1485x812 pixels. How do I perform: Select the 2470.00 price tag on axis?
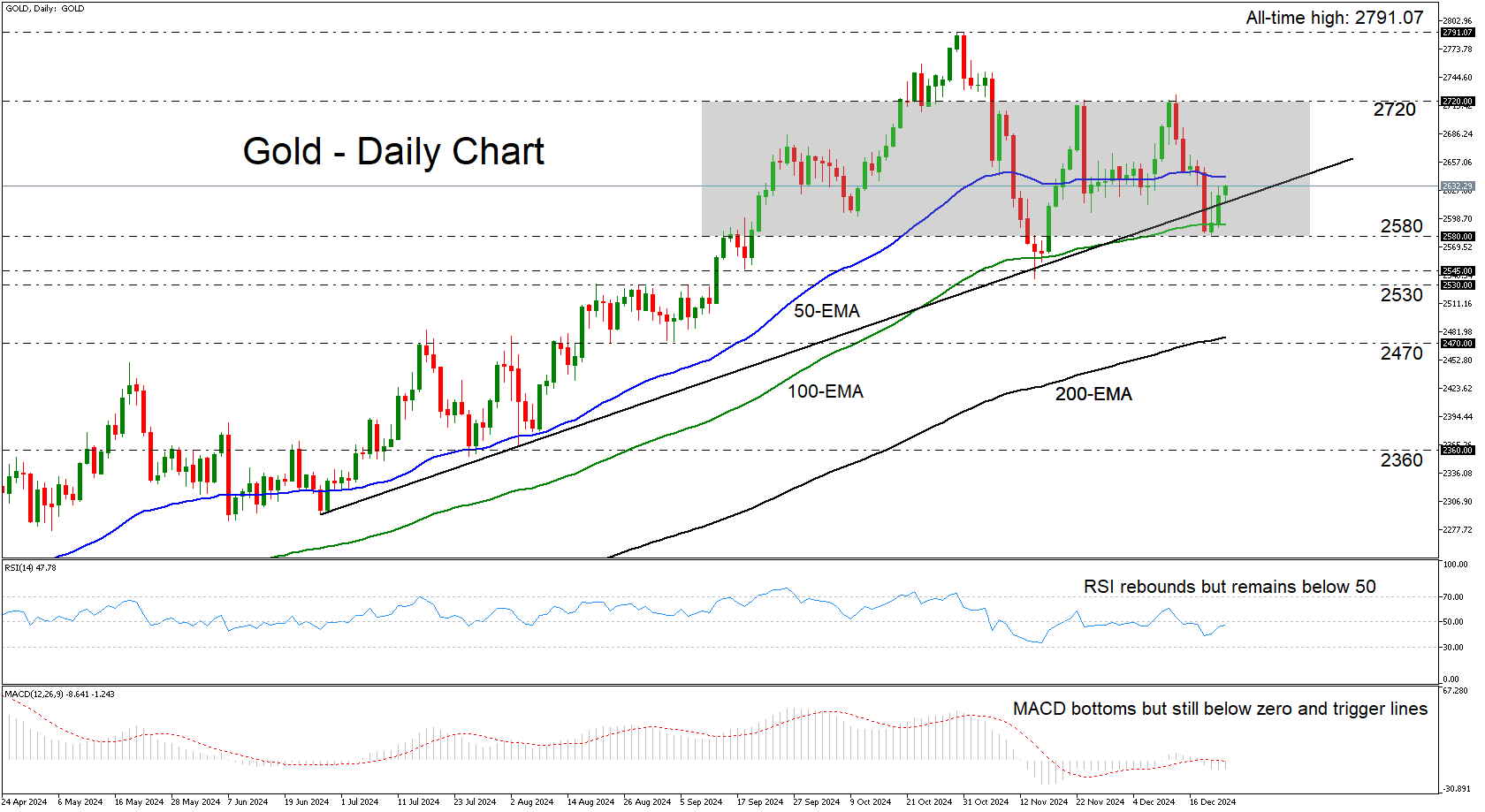tap(1458, 344)
